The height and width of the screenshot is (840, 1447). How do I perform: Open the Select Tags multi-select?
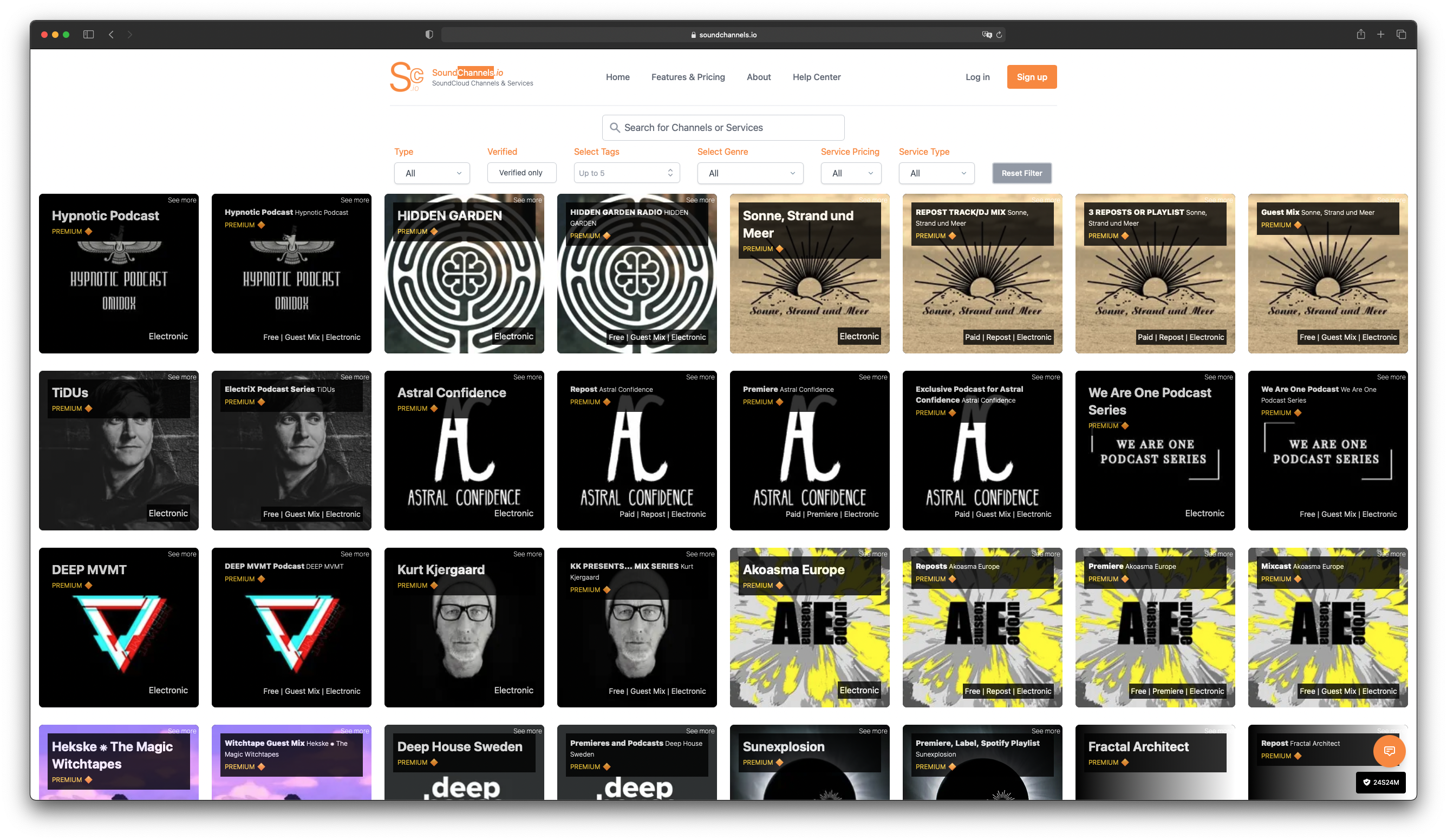[x=627, y=173]
